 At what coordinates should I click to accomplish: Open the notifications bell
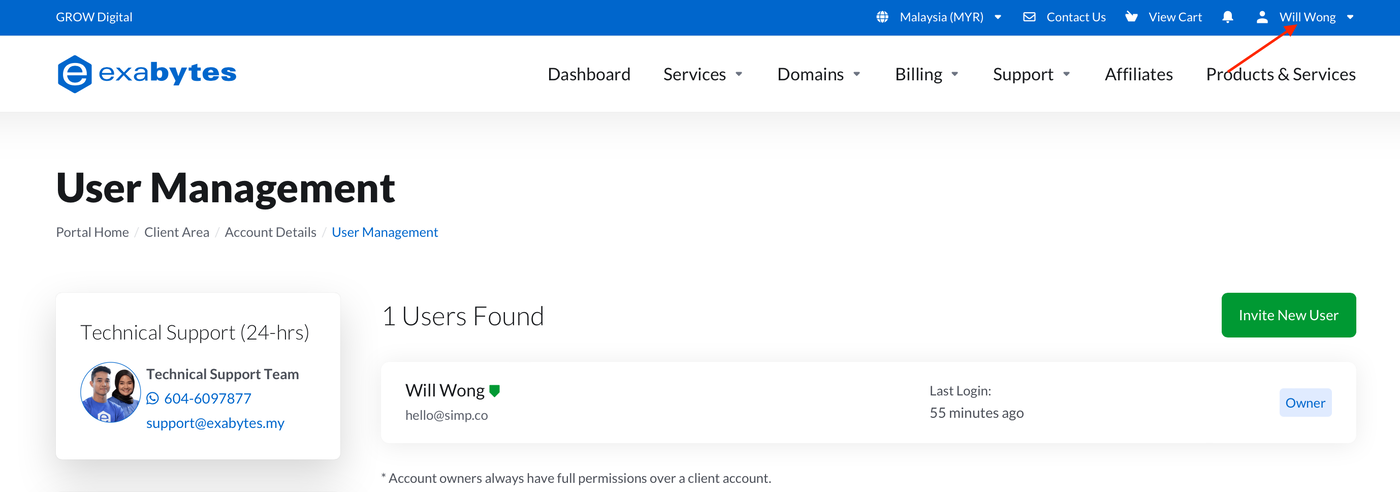(x=1228, y=17)
